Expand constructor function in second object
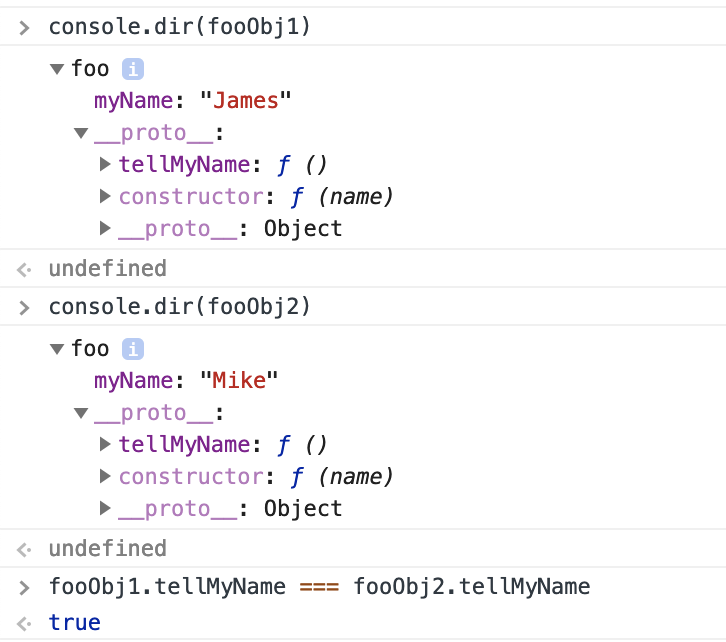Viewport: 726px width, 642px height. pos(105,477)
